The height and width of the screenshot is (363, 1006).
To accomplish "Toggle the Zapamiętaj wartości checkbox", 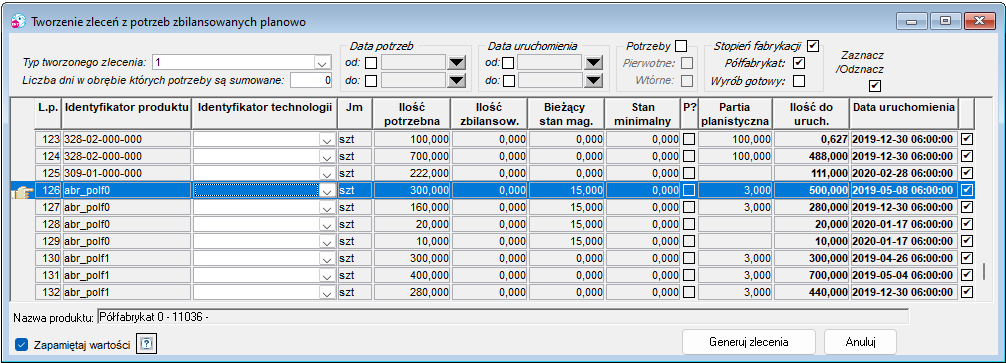I will [x=22, y=344].
